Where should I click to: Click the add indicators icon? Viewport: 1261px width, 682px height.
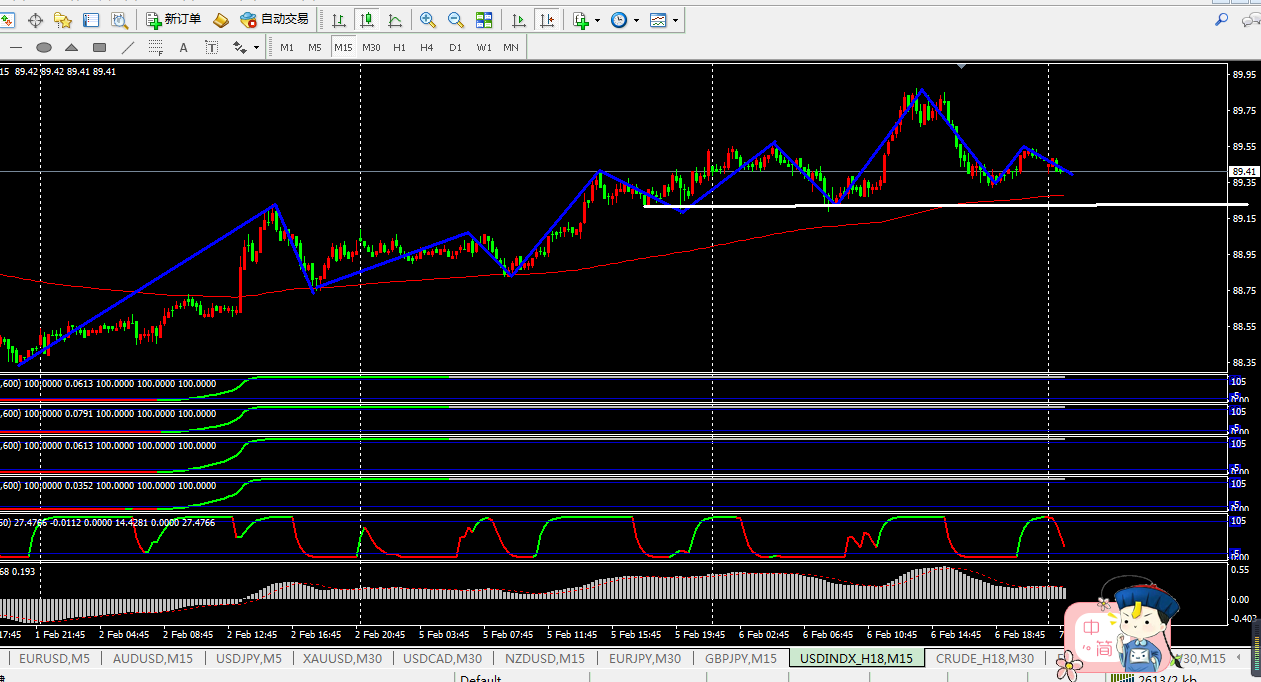tap(581, 20)
